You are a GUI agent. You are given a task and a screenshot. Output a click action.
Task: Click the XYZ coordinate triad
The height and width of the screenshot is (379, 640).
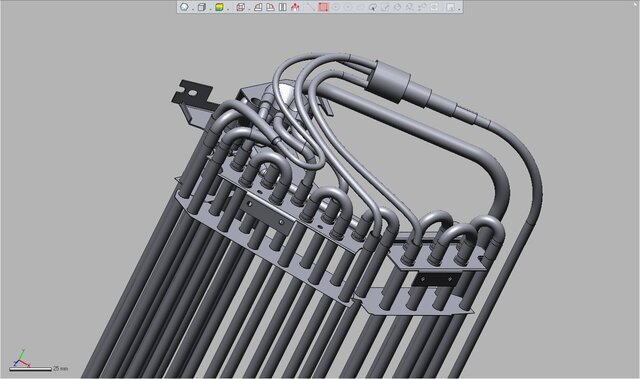[x=21, y=358]
